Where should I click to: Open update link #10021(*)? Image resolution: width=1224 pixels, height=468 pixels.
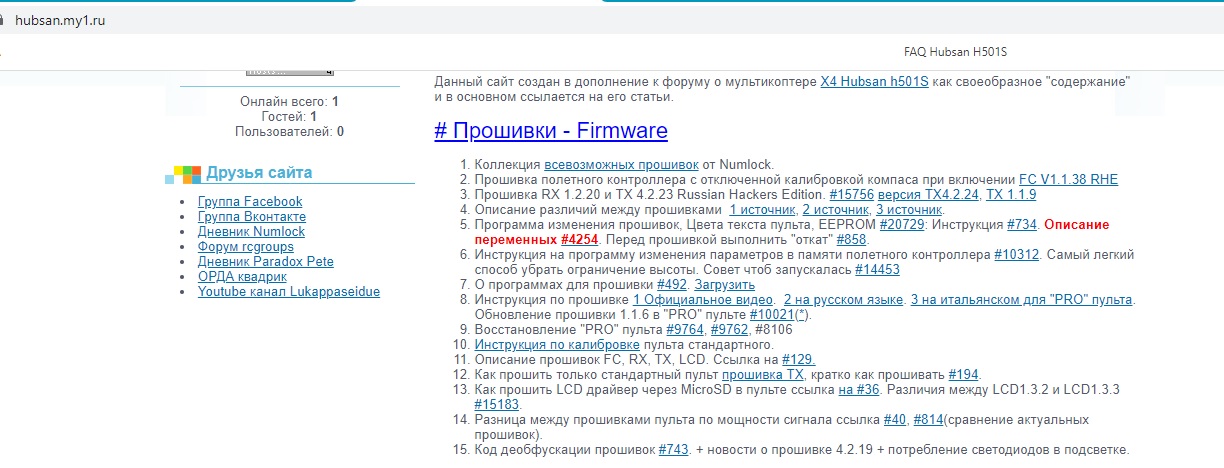pyautogui.click(x=779, y=315)
